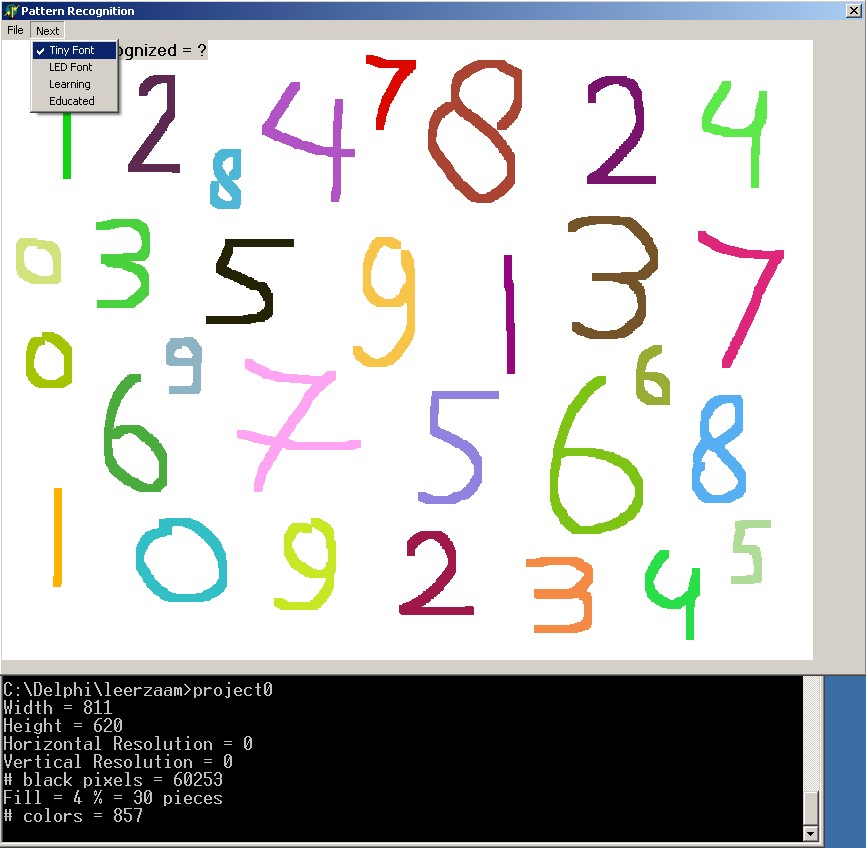Close the Pattern Recognition window
The height and width of the screenshot is (848, 866).
(x=853, y=11)
